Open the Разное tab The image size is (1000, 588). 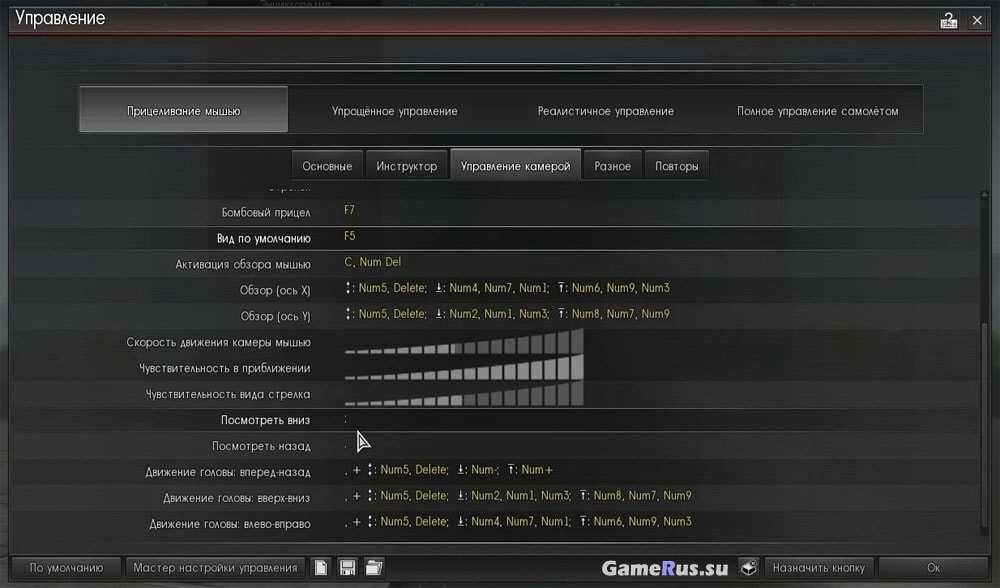click(x=612, y=166)
